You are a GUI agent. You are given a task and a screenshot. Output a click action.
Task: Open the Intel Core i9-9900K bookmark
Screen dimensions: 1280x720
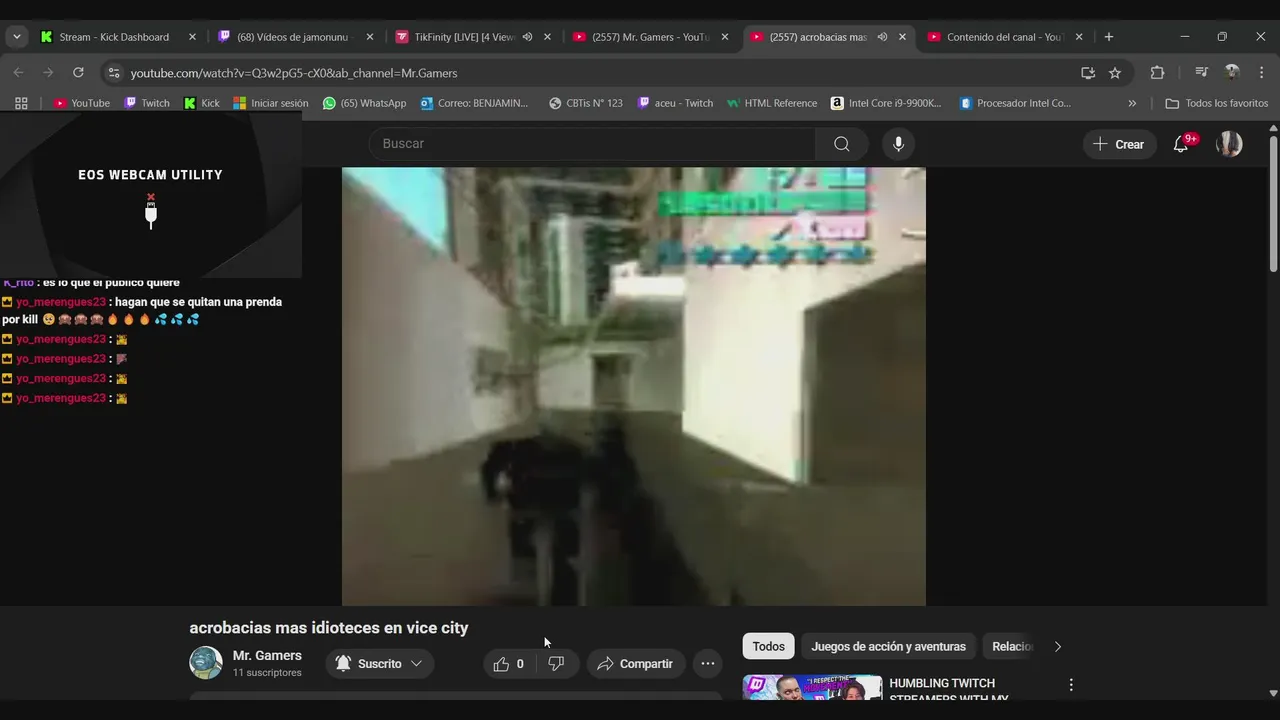pyautogui.click(x=887, y=103)
